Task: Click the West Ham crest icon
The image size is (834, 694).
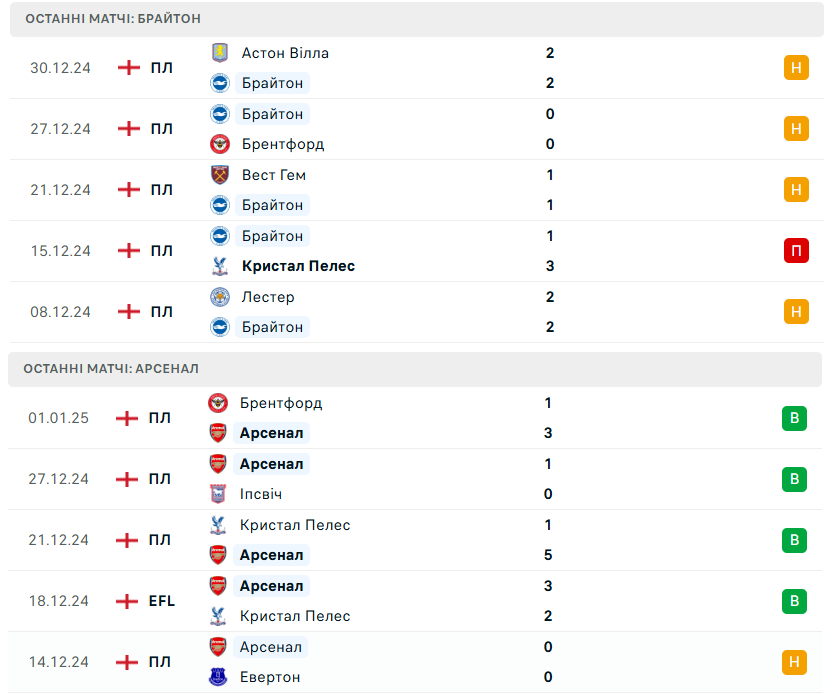Action: [220, 175]
